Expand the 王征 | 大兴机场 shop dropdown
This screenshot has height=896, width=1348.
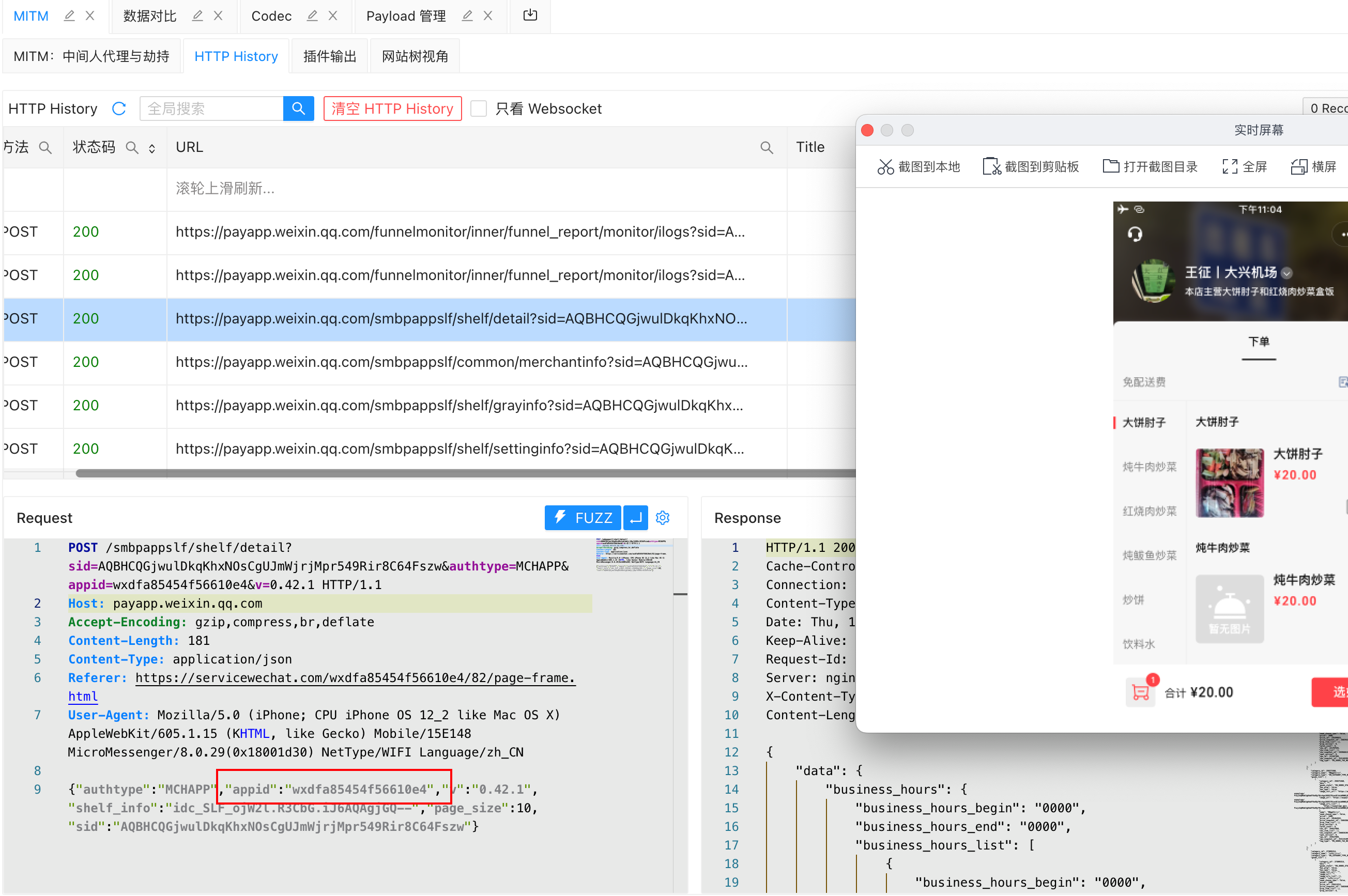(1287, 273)
